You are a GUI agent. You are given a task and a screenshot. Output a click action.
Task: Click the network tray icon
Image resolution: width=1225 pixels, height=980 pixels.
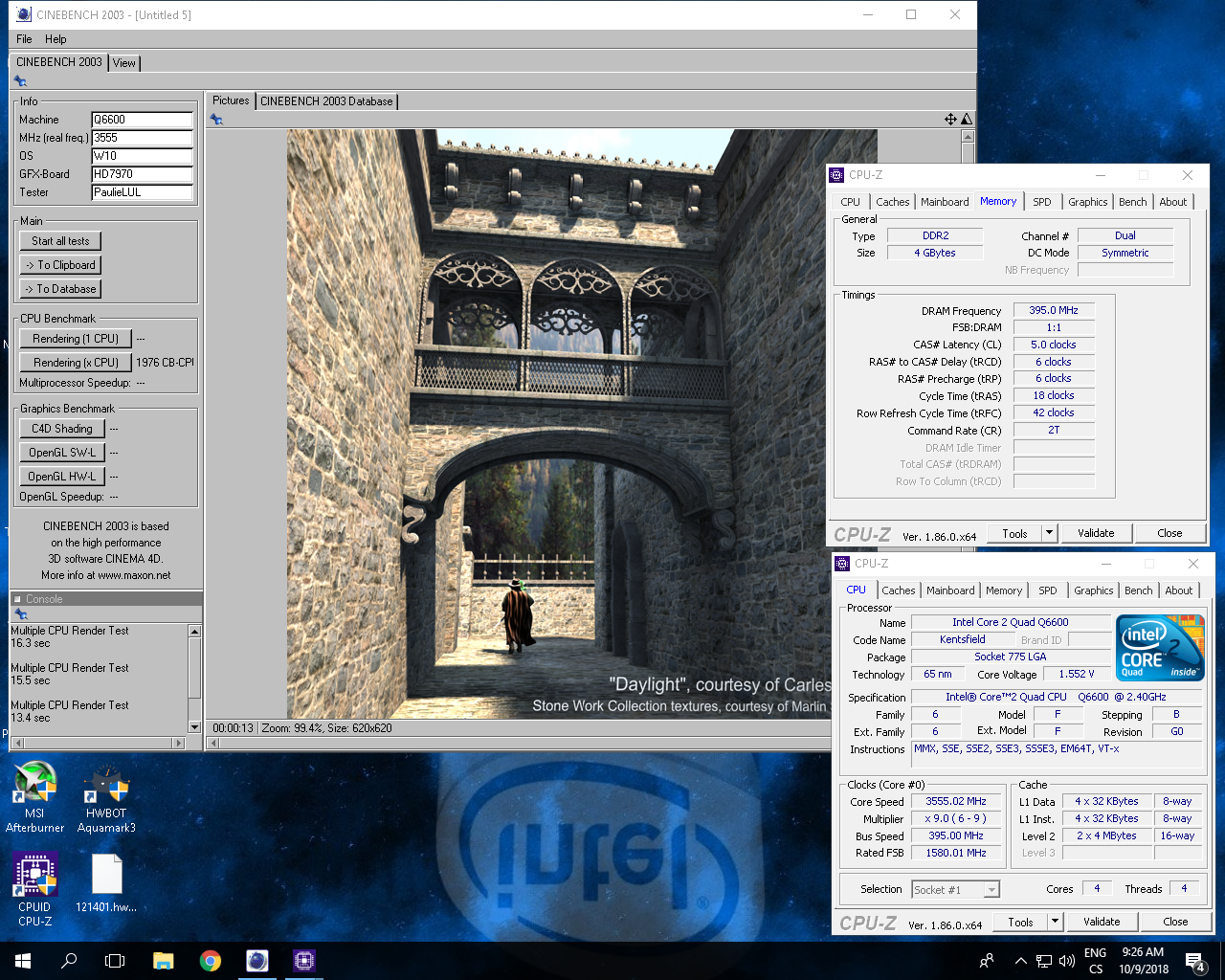click(x=1044, y=961)
